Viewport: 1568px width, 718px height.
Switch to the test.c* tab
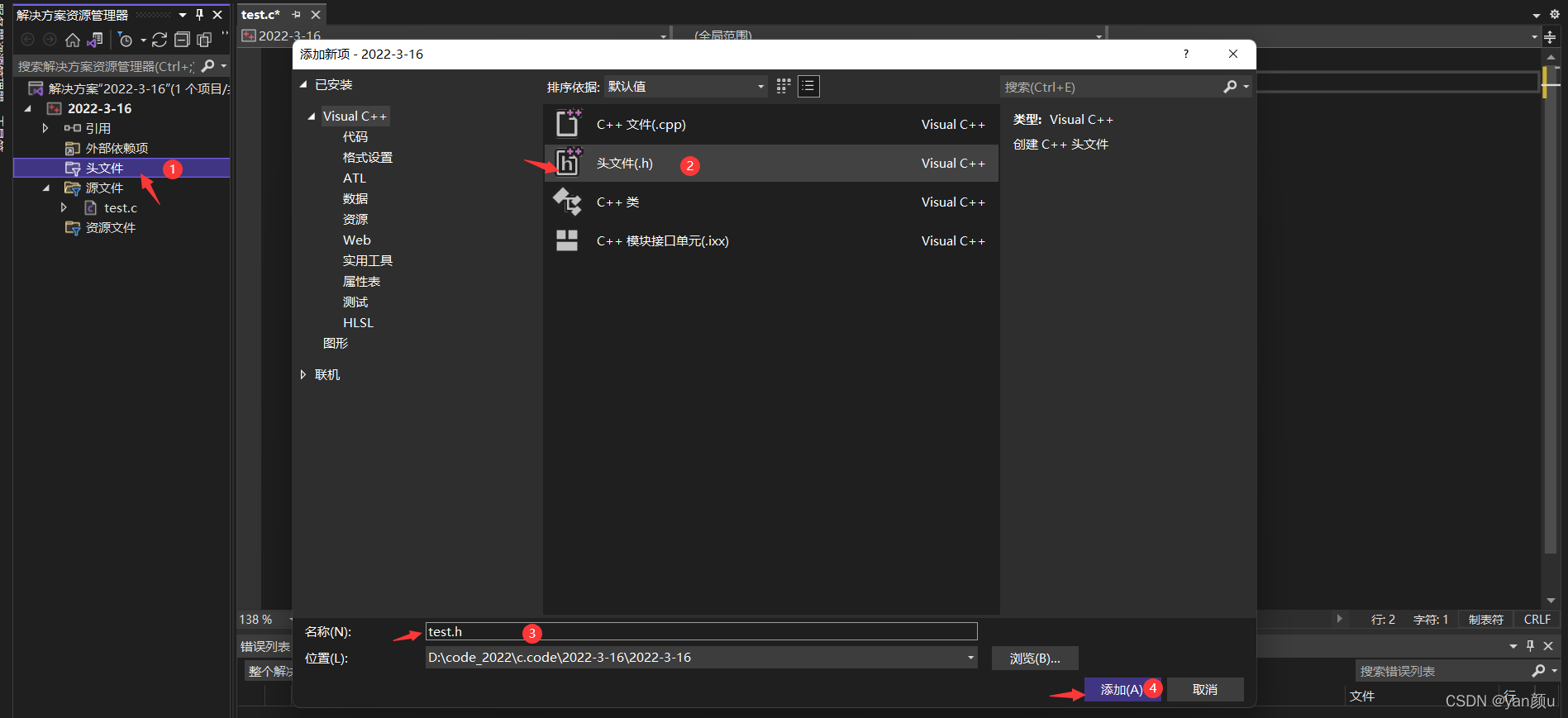click(x=260, y=15)
